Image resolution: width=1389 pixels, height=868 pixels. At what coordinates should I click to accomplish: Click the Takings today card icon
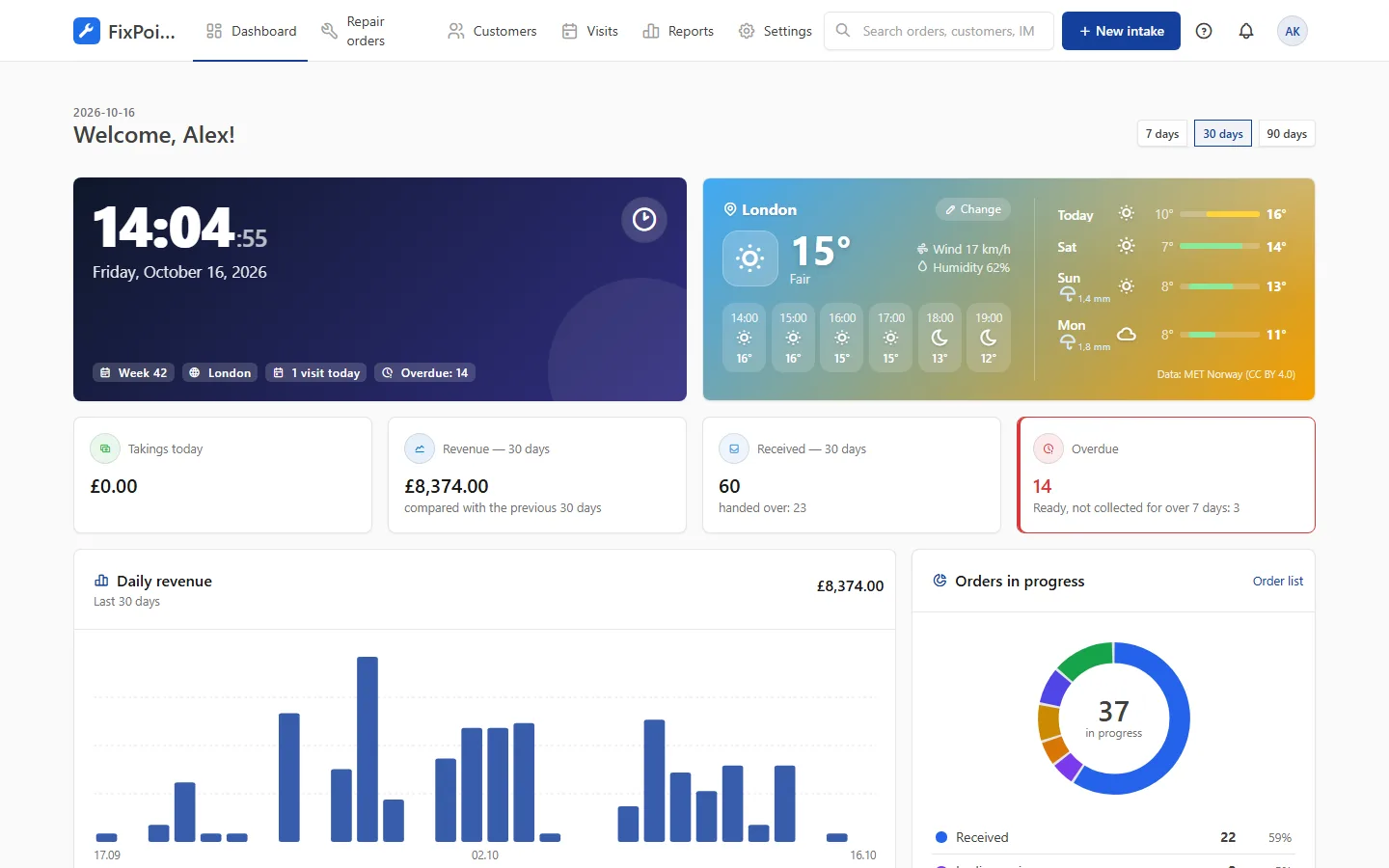click(x=105, y=448)
